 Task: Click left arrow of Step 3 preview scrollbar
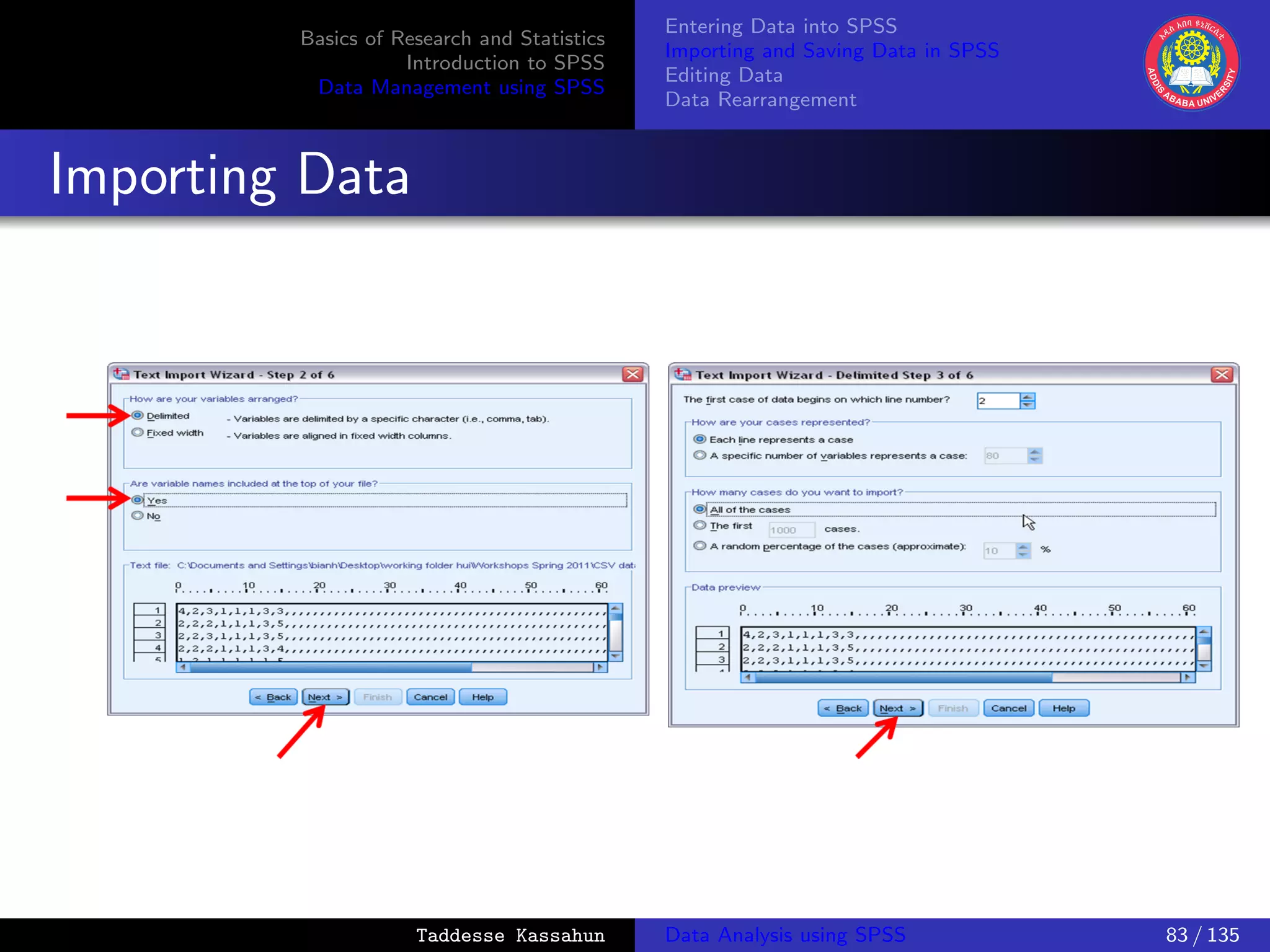748,677
